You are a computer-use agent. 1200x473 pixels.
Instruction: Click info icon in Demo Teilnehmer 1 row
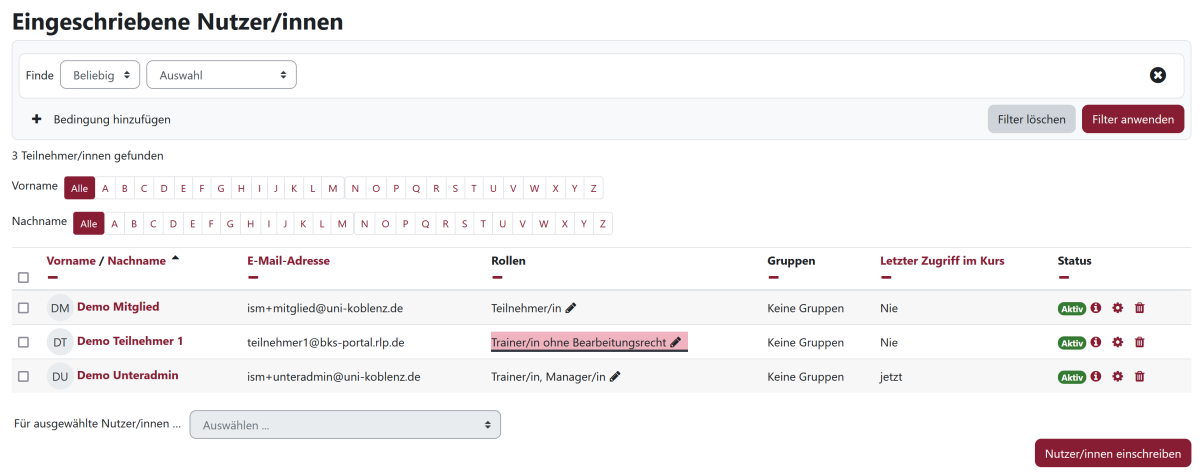pyautogui.click(x=1096, y=342)
